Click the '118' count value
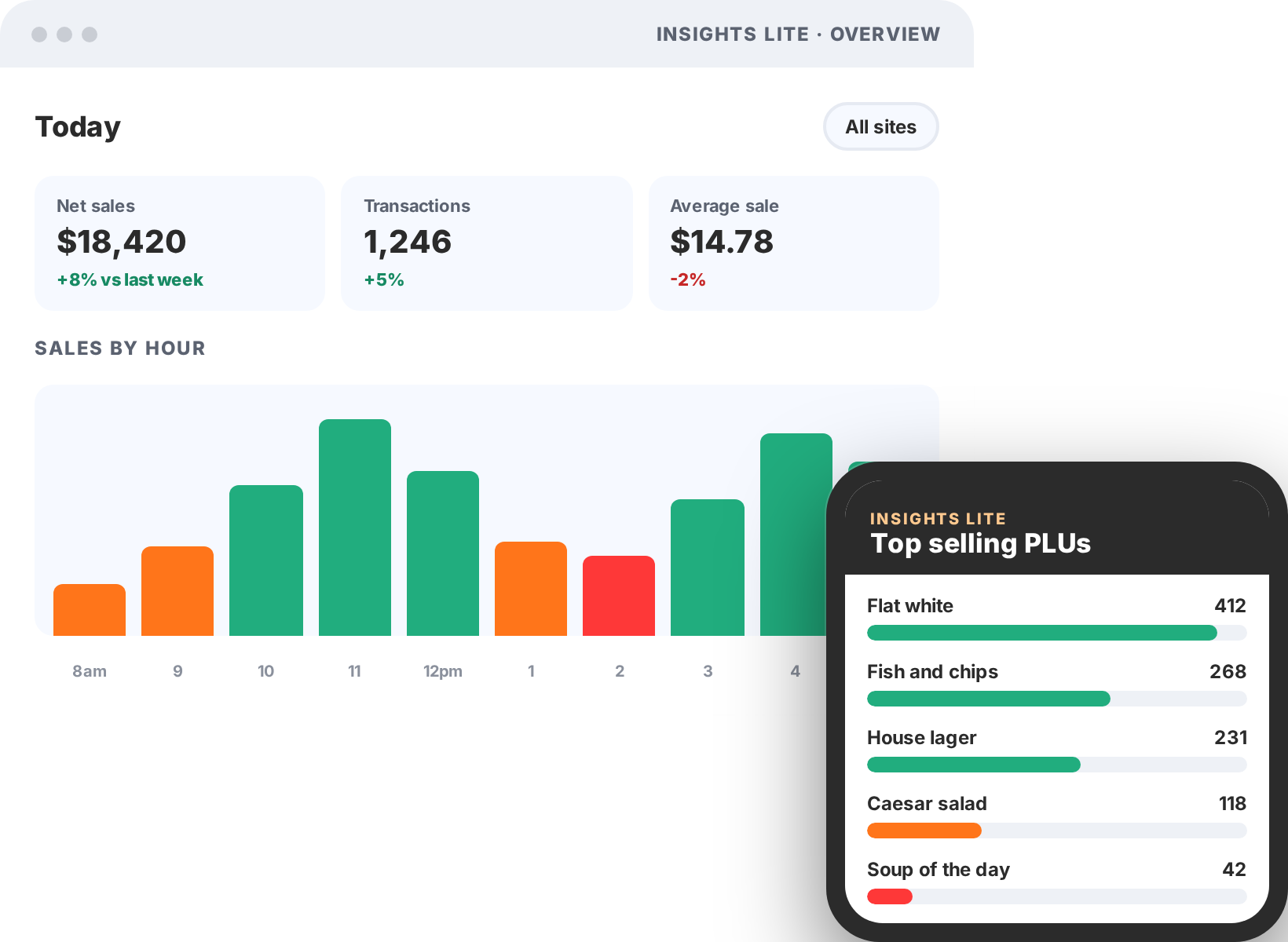Viewport: 1288px width, 942px height. point(1232,804)
